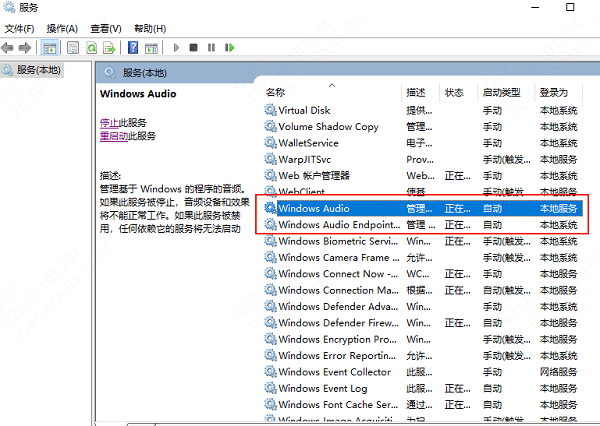Click 网络服务 in Windows Event Collector row
600x426 pixels.
(x=558, y=372)
